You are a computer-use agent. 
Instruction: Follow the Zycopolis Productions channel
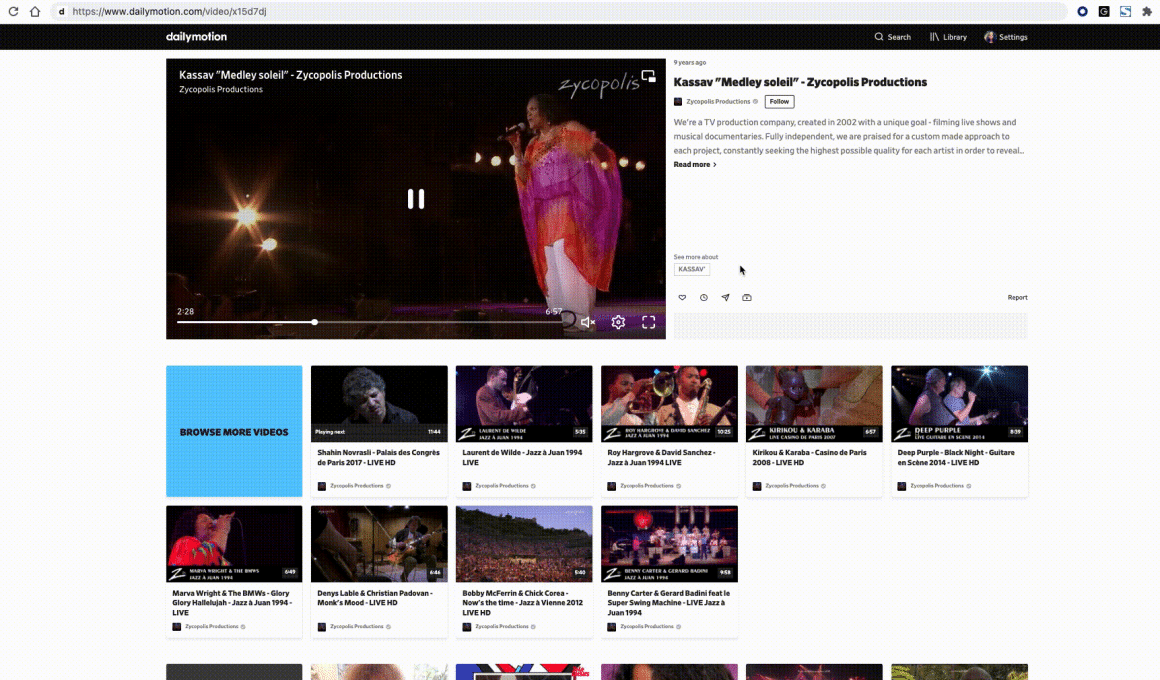coord(779,102)
